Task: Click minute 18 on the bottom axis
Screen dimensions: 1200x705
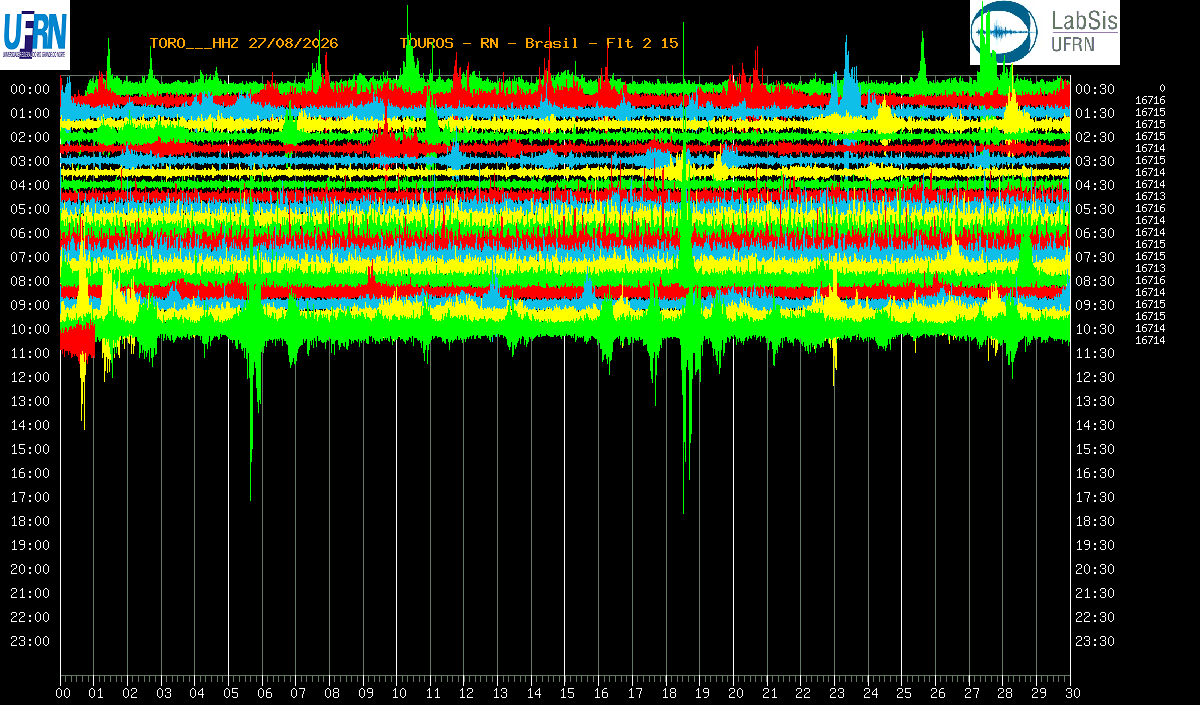Action: click(x=668, y=693)
